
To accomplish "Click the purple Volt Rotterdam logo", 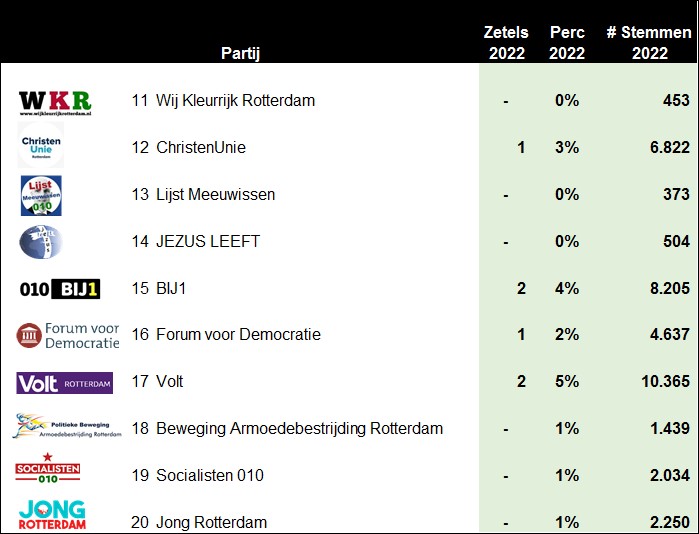I will pyautogui.click(x=65, y=383).
